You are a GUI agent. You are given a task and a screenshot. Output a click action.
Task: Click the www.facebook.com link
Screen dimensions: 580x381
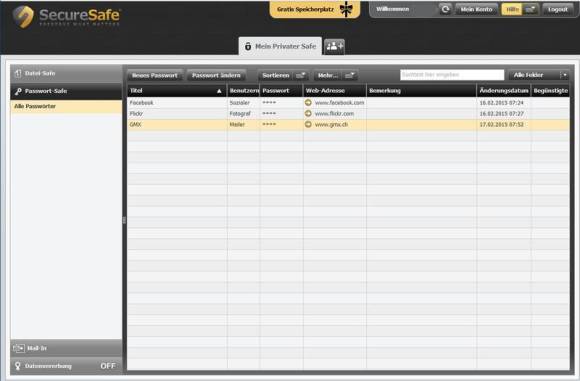(x=339, y=102)
